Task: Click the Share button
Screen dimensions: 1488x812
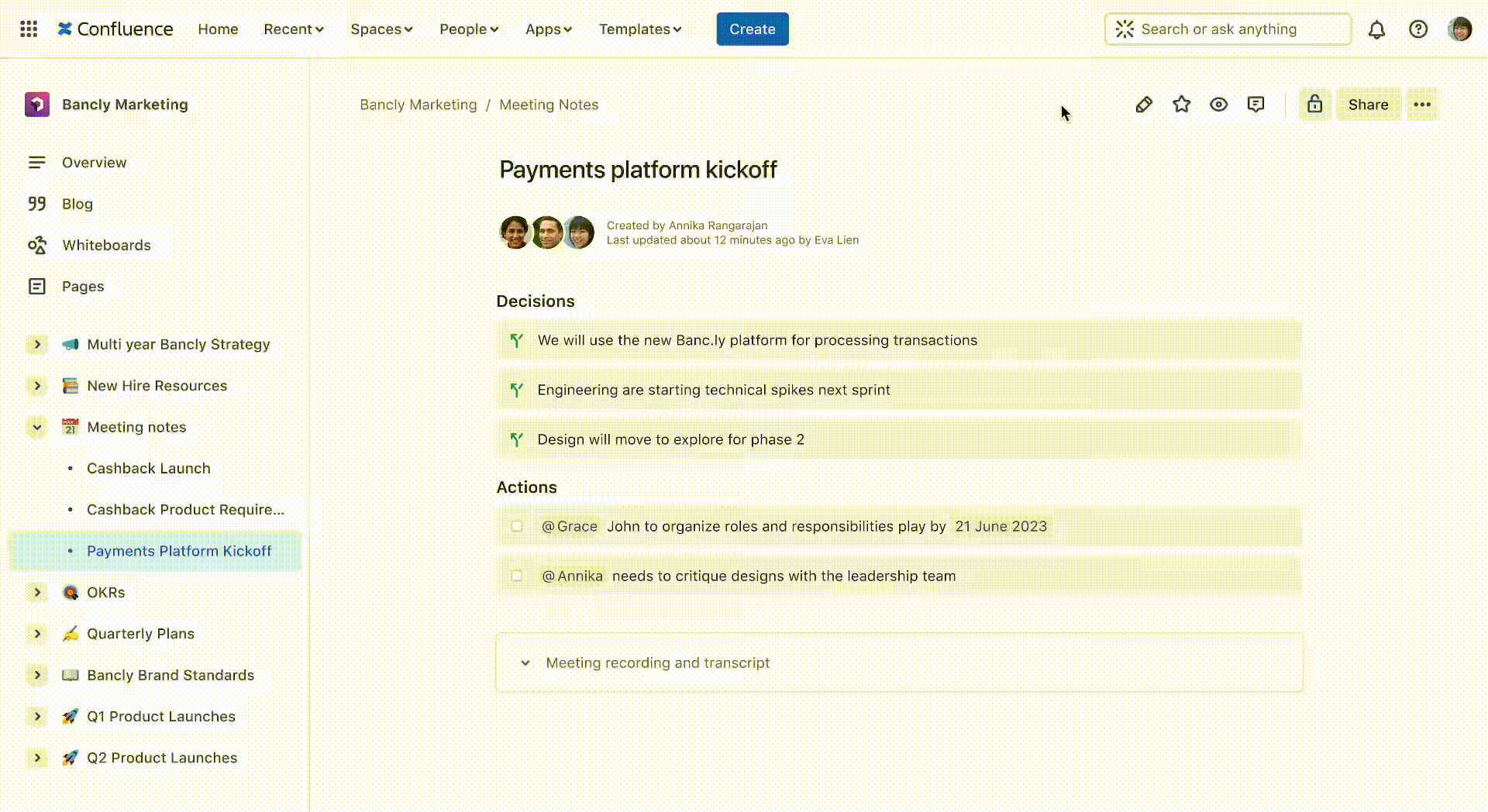Action: click(x=1368, y=105)
